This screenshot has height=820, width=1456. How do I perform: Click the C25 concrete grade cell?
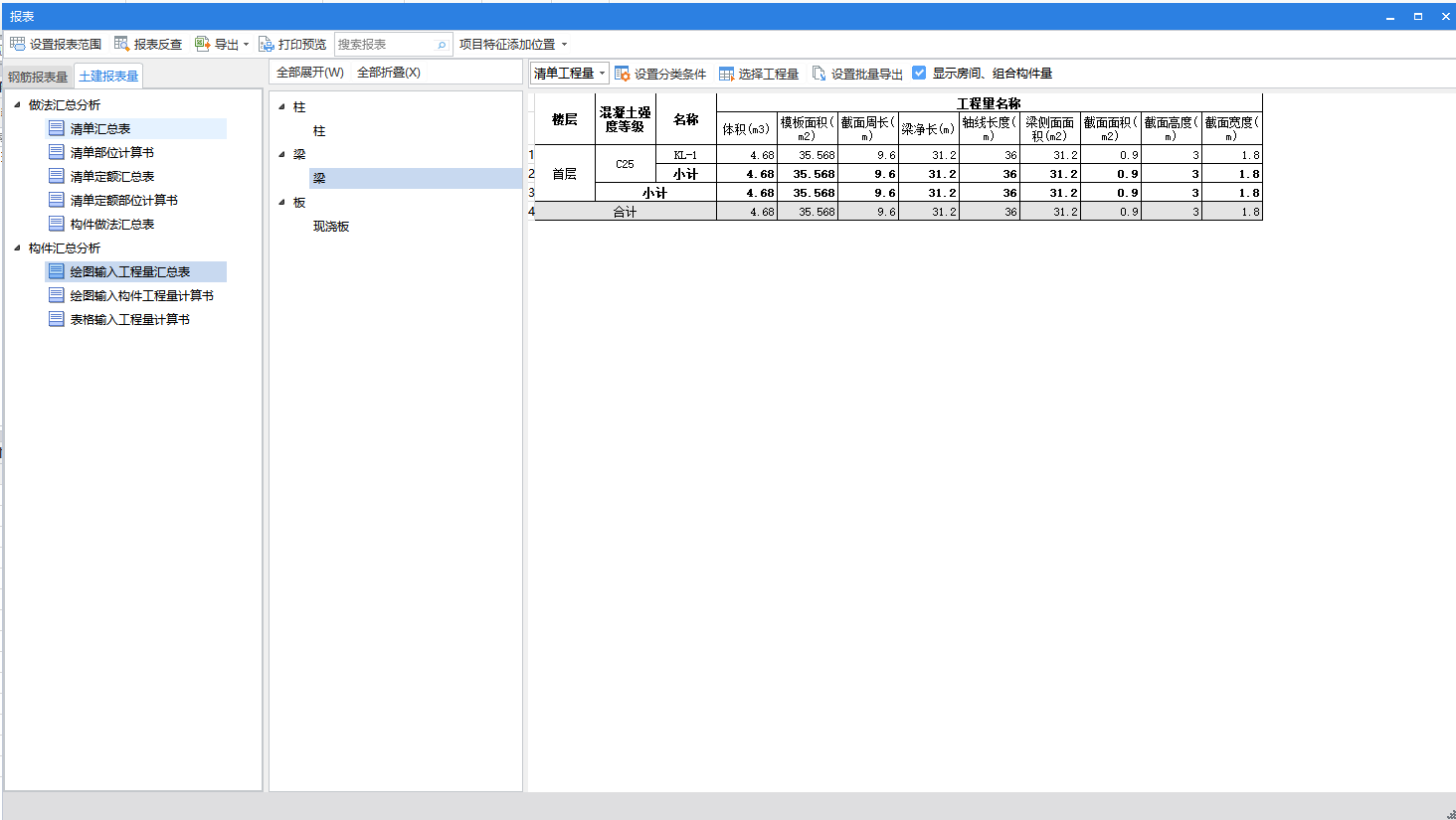(x=625, y=164)
